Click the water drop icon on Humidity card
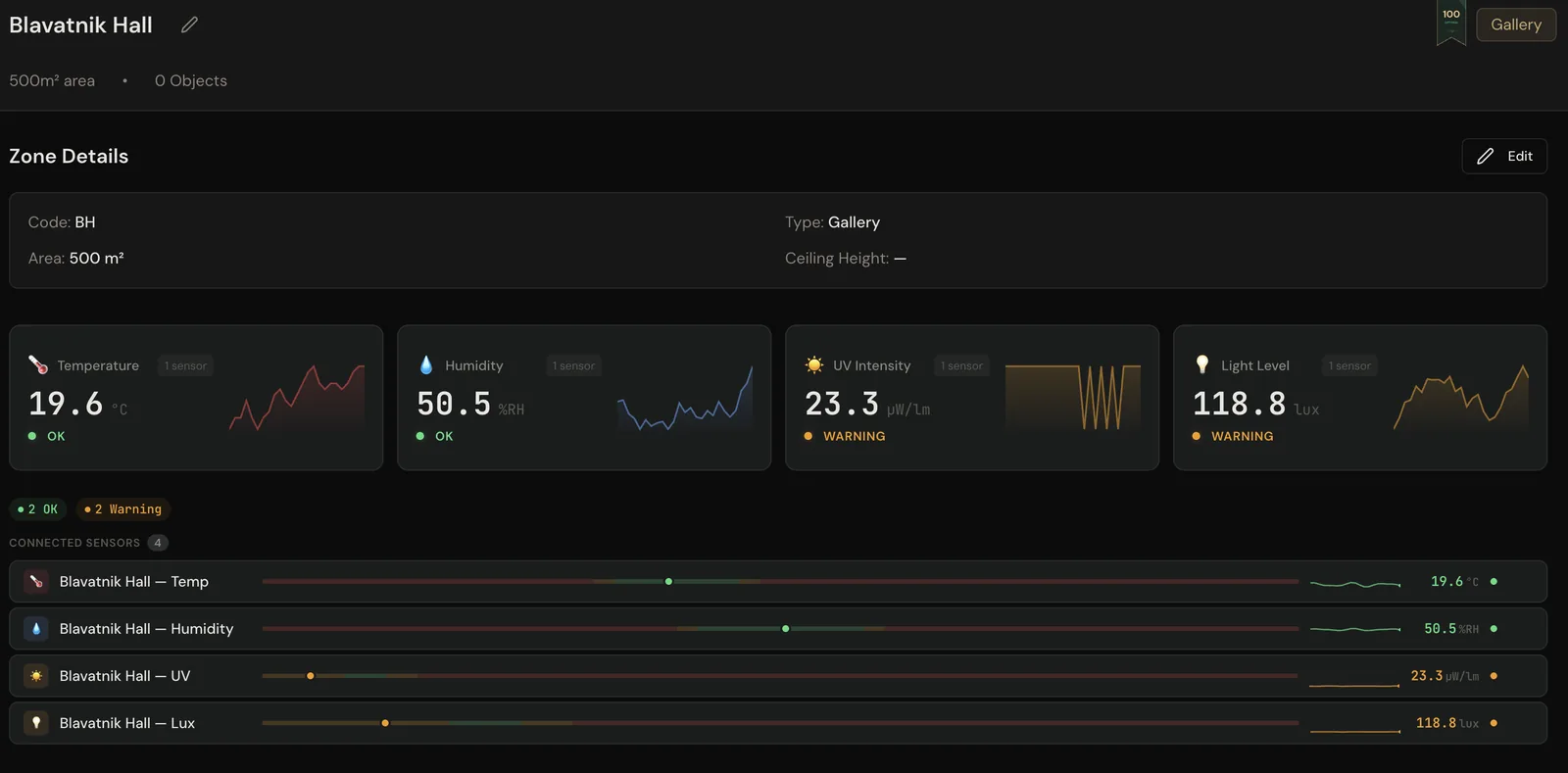Viewport: 1568px width, 773px height. pyautogui.click(x=426, y=365)
